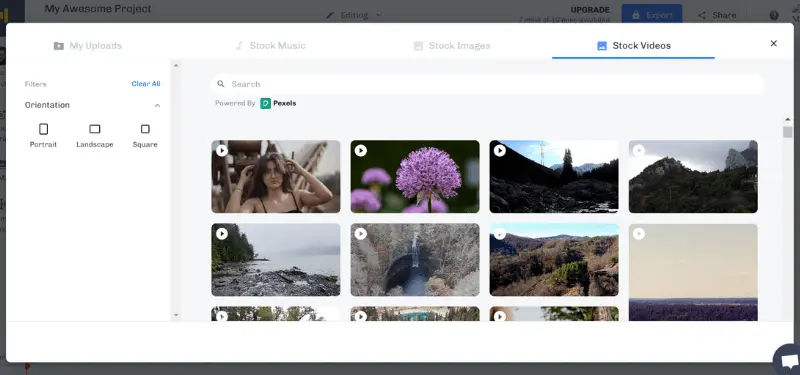The image size is (800, 375).
Task: Filter by Portrait orientation
Action: [x=43, y=136]
